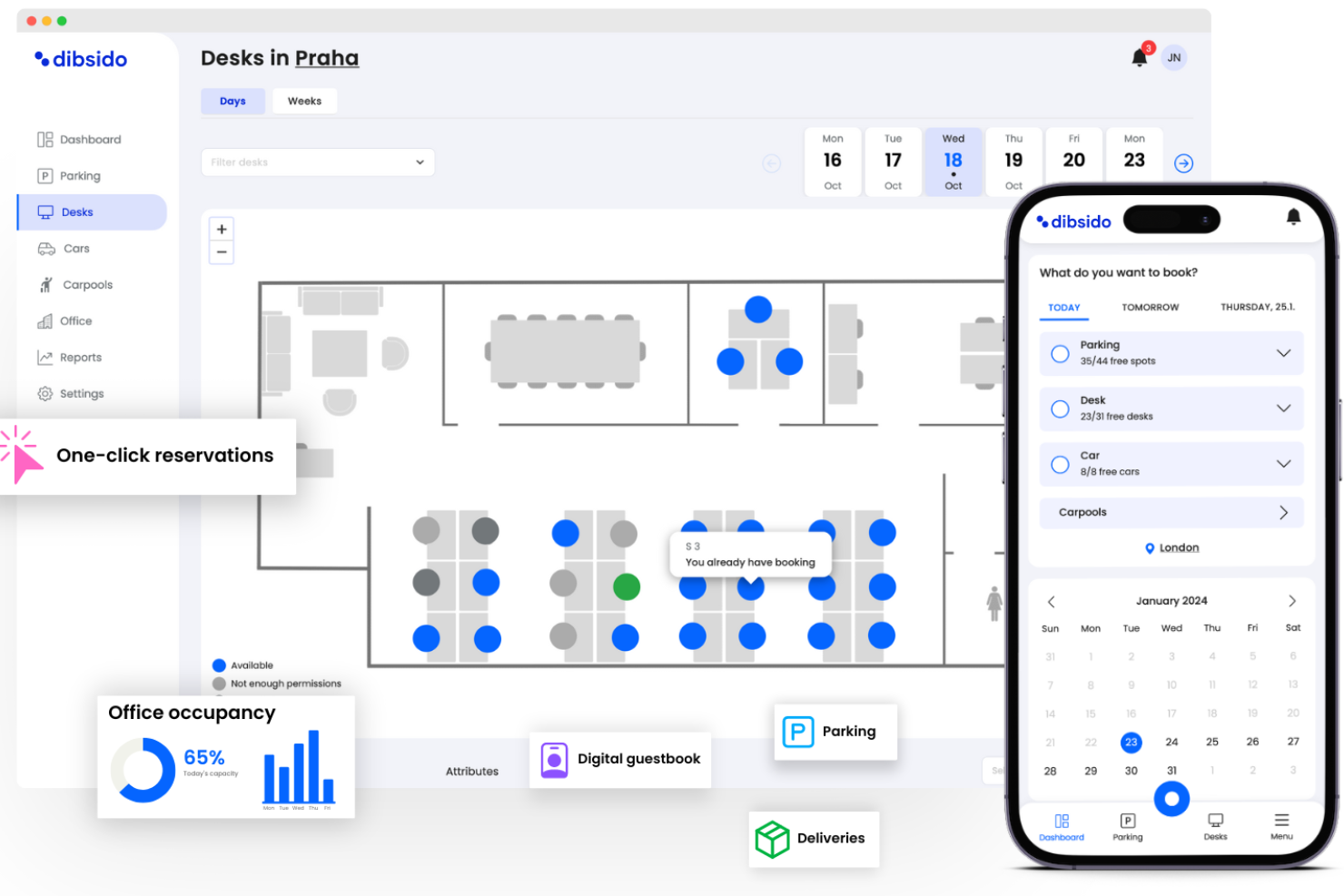
Task: Select the Desk radio button on phone
Action: click(1060, 409)
